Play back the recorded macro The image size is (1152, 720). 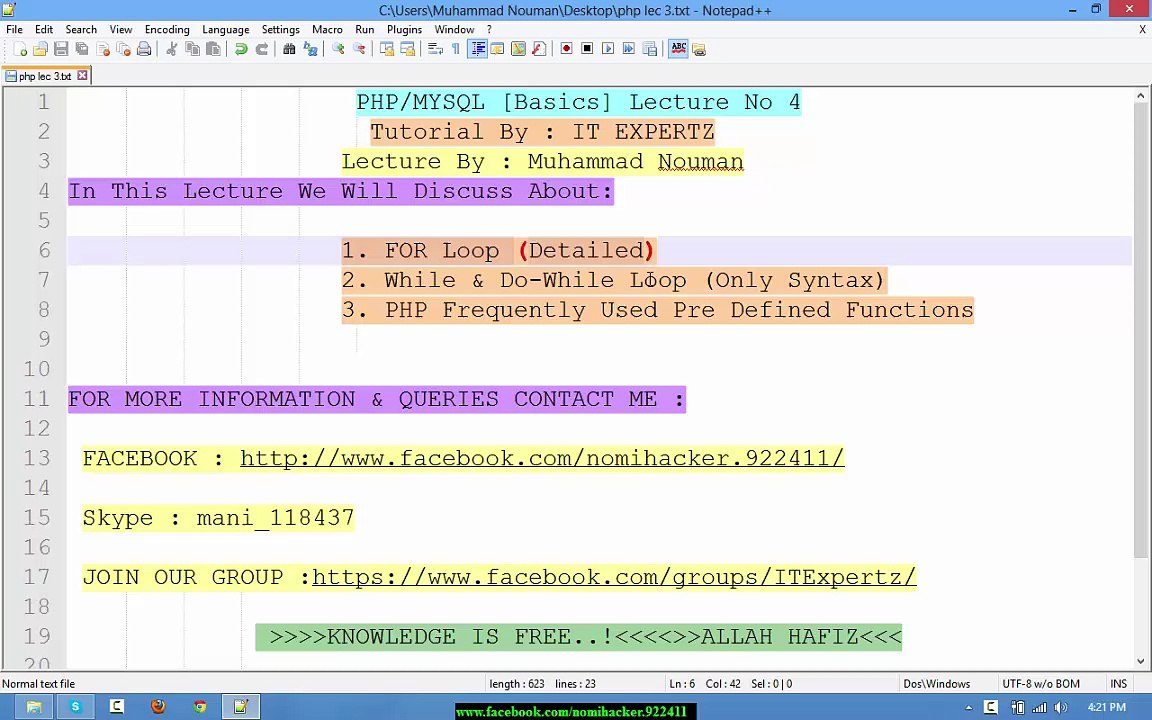[608, 49]
